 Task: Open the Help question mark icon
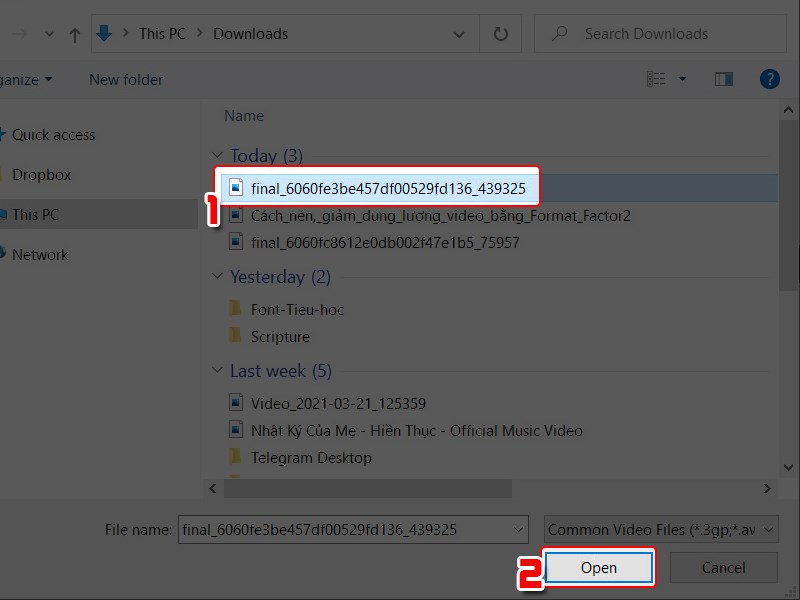[769, 79]
